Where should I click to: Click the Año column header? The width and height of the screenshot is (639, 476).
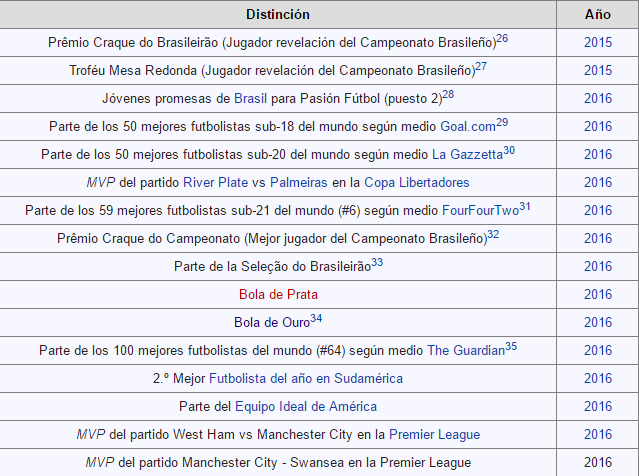(598, 15)
